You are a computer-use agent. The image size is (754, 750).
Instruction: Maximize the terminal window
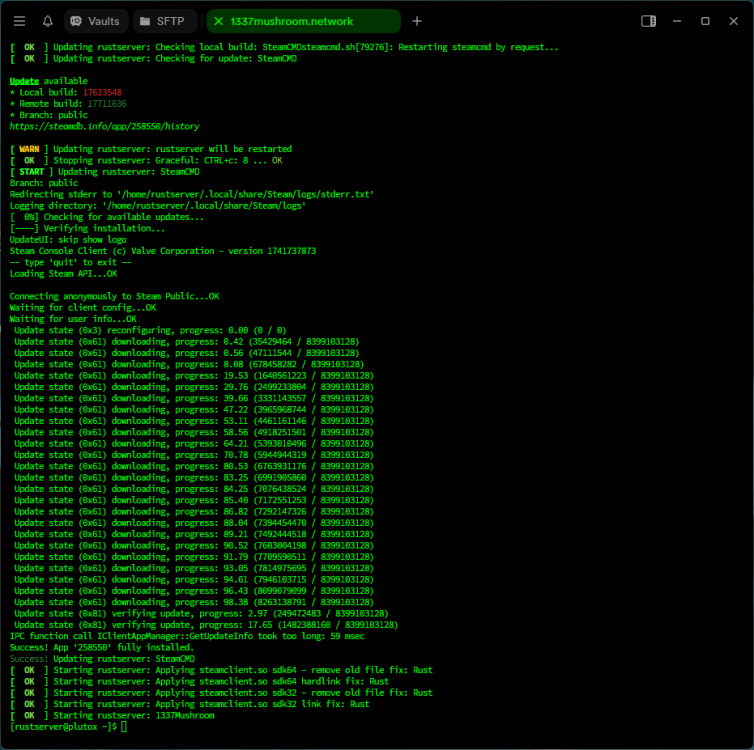[x=705, y=21]
